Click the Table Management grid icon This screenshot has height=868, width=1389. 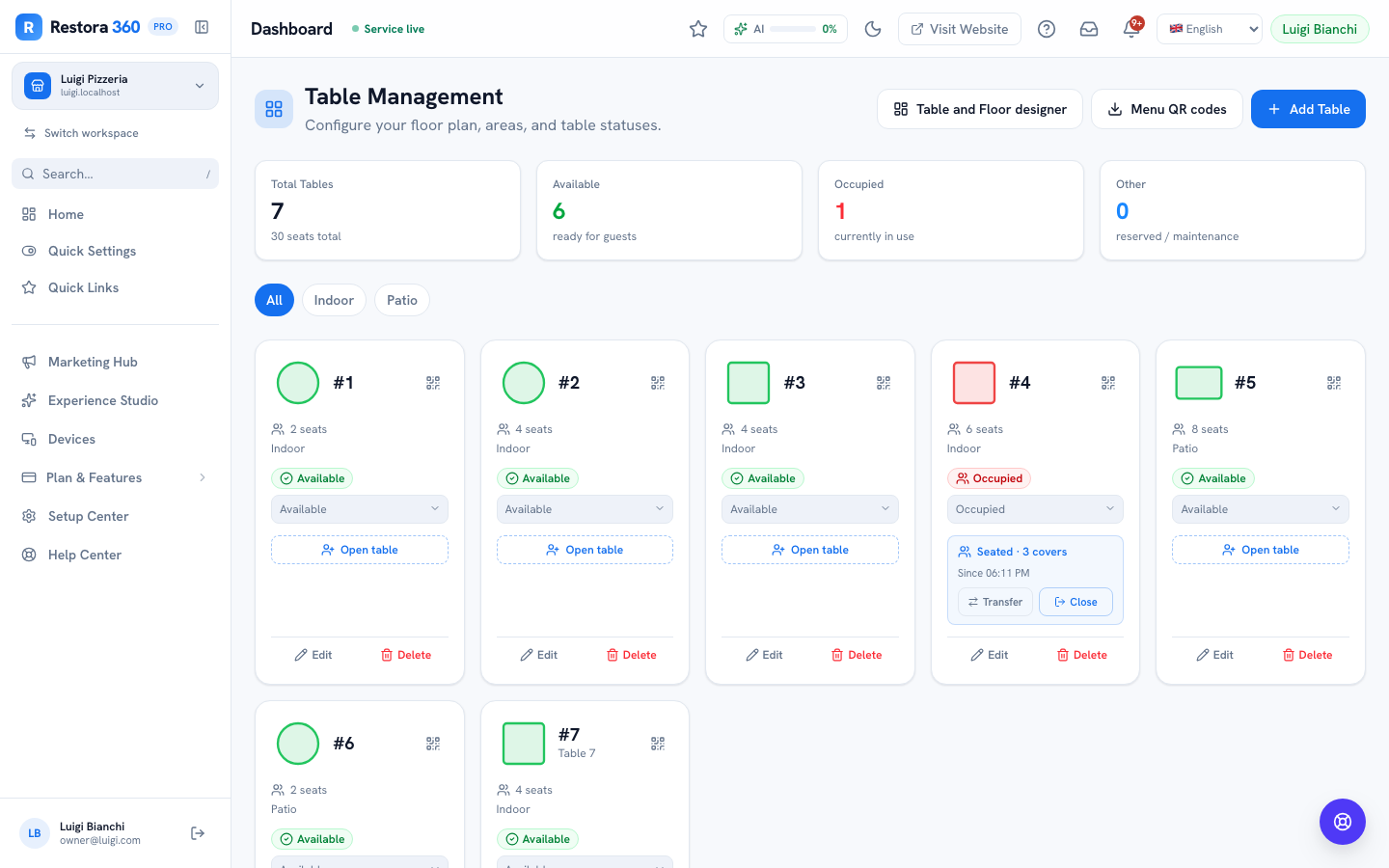(274, 109)
